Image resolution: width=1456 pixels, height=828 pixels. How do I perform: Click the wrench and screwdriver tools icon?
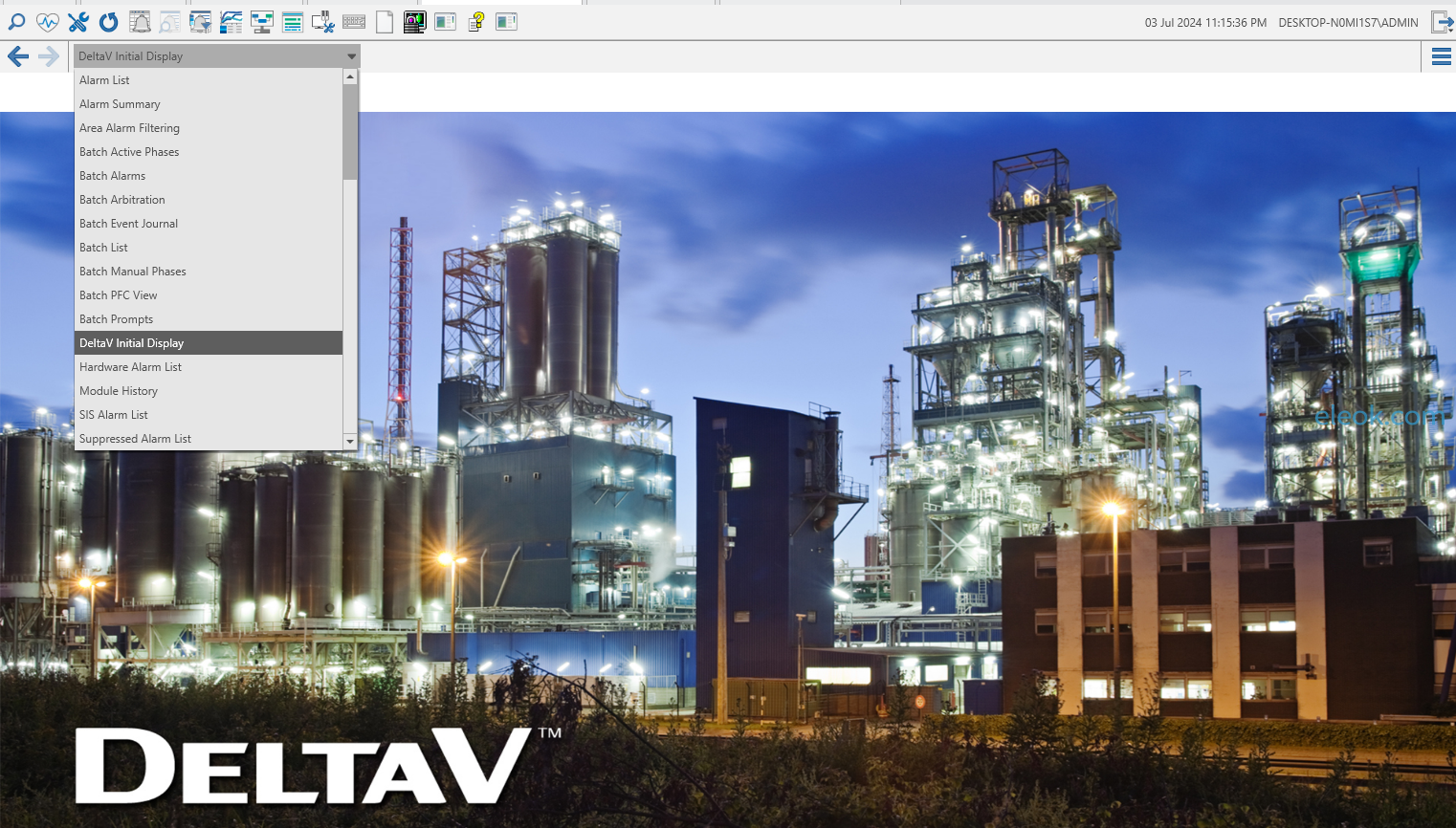77,21
